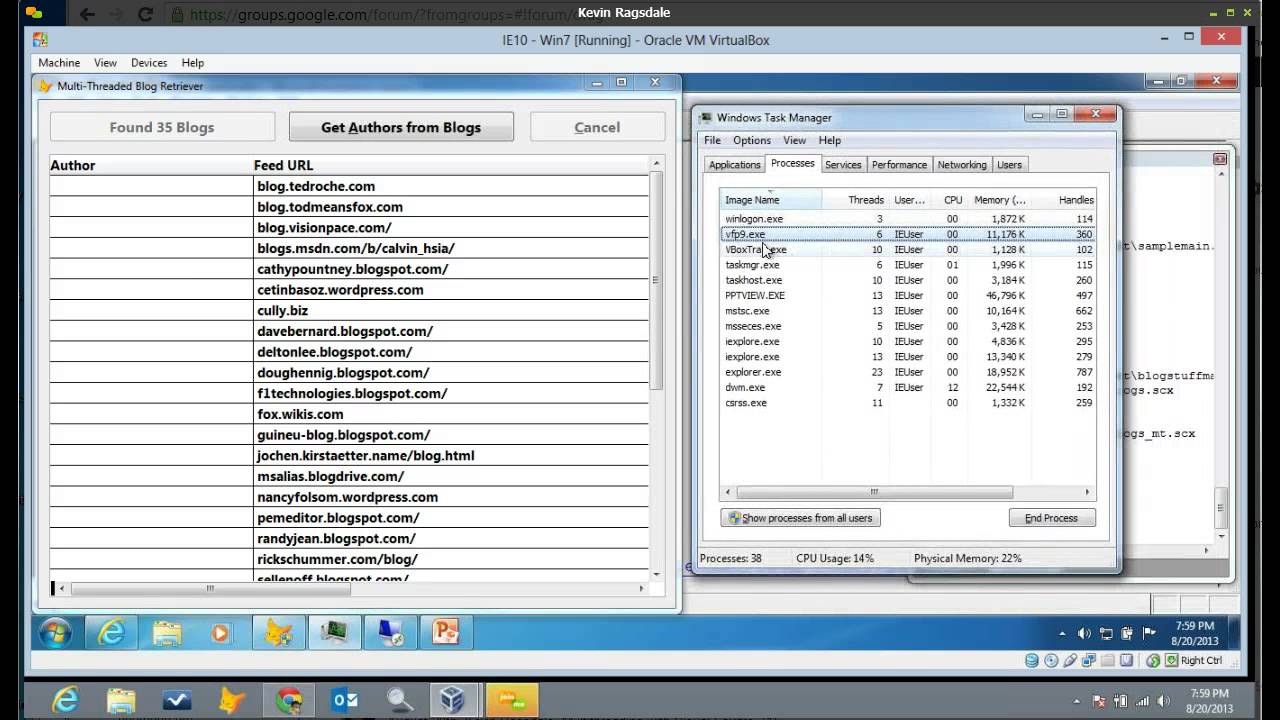This screenshot has height=720, width=1280.
Task: Switch to Performance tab in Task Manager
Action: [899, 165]
